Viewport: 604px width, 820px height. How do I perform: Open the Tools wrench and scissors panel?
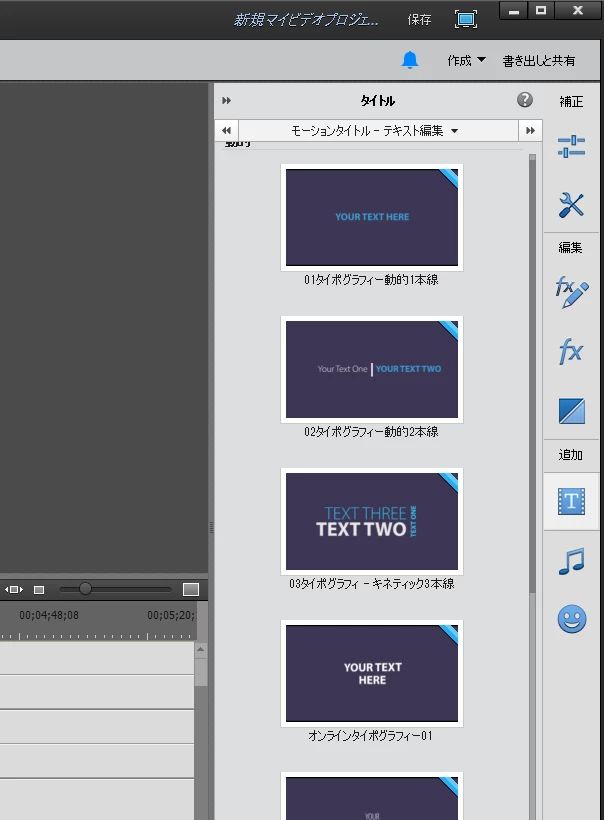(x=571, y=204)
